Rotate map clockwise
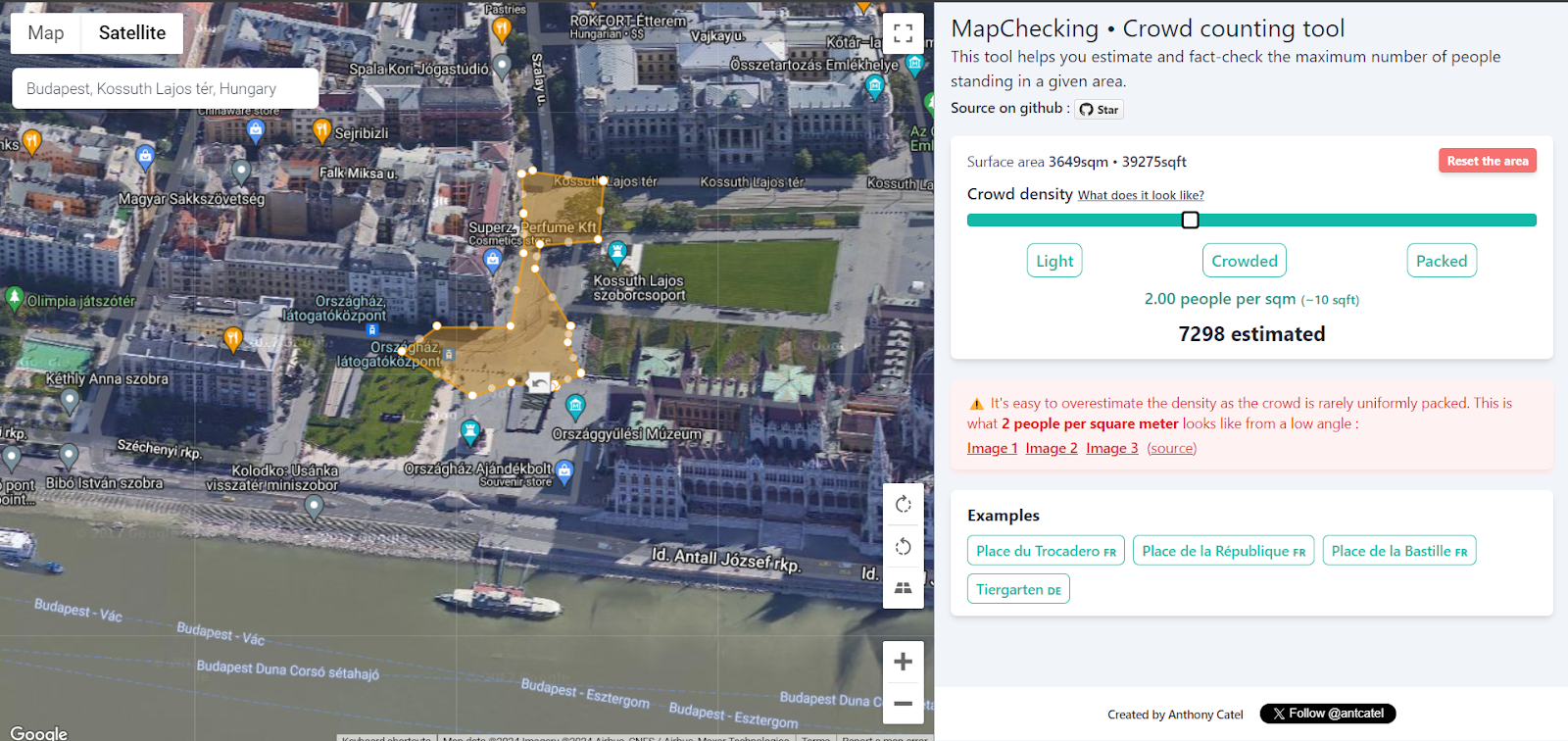 pos(903,505)
